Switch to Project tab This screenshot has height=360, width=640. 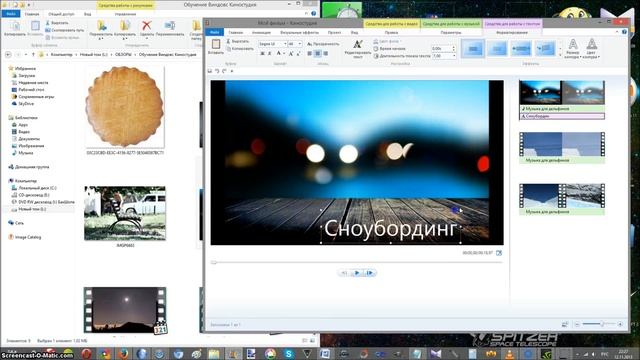click(334, 32)
